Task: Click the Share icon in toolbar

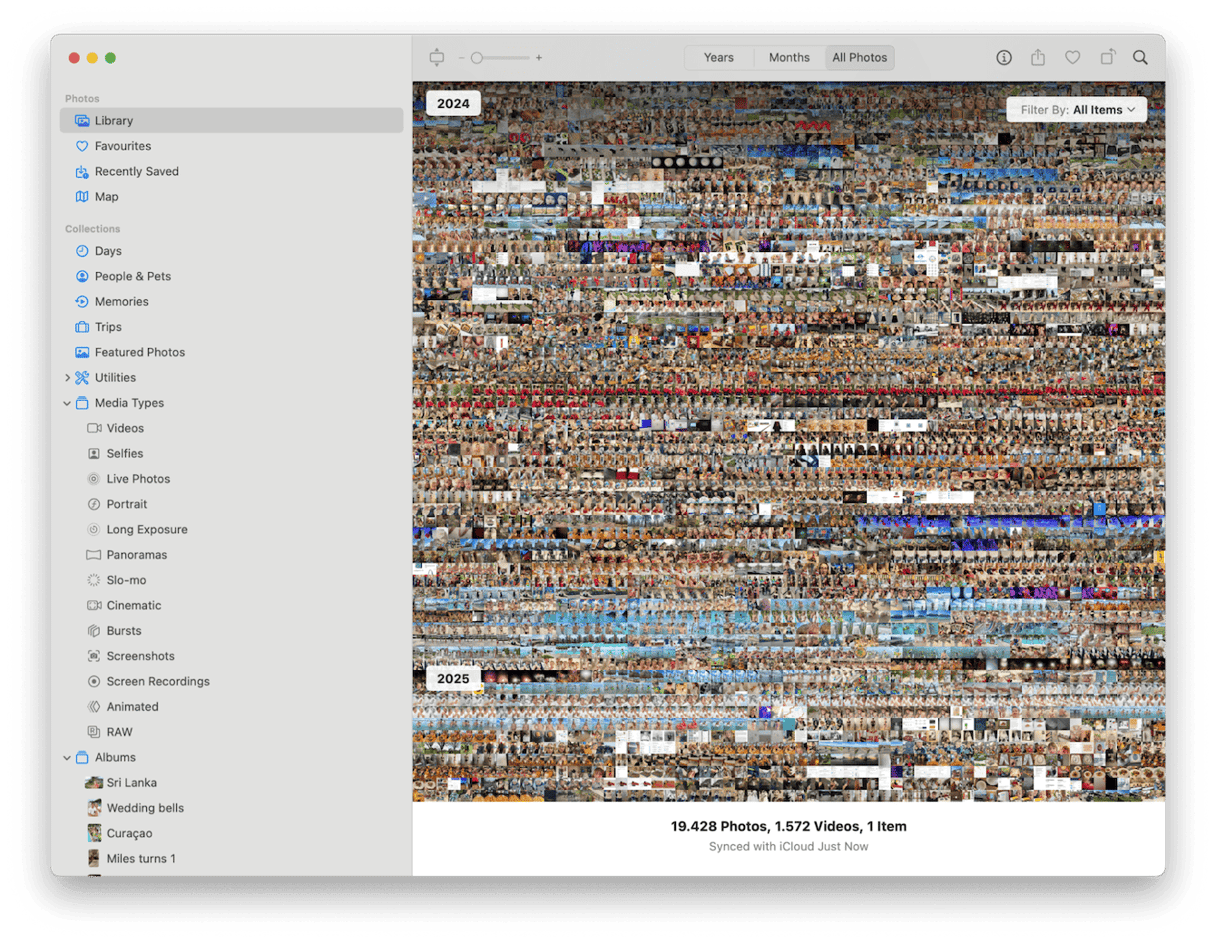Action: 1038,58
